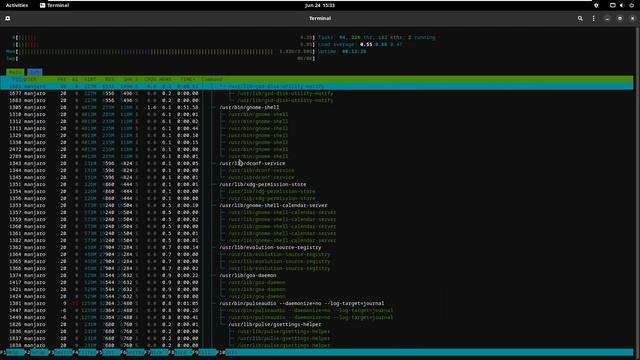Click the F7 Nice- key in bottom bar
640x360 pixels.
tap(157, 352)
